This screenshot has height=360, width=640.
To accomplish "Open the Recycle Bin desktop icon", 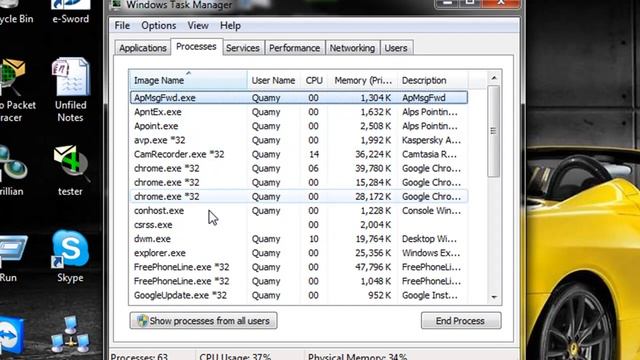I will [x=16, y=12].
